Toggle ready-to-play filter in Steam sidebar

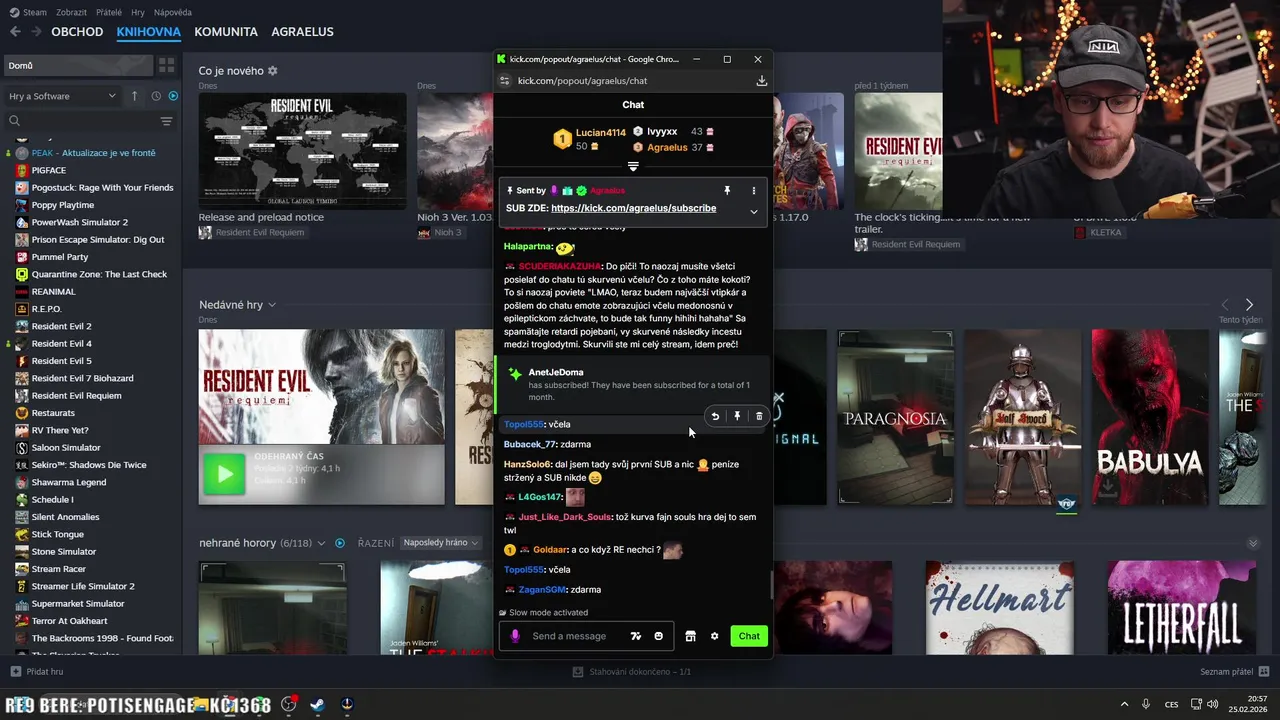click(x=173, y=96)
